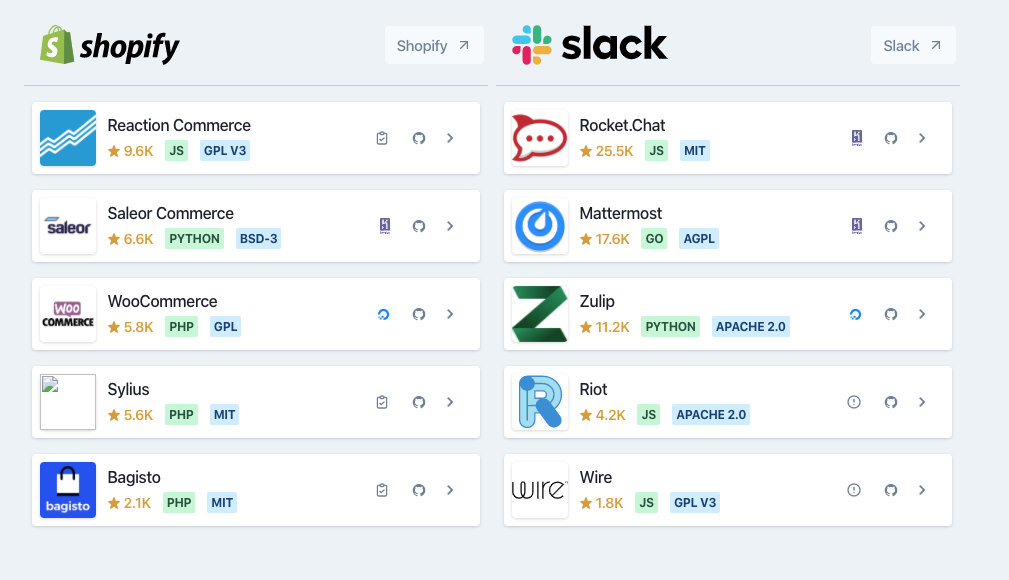The width and height of the screenshot is (1009, 580).
Task: Click the PYTHON tag on Zulip
Action: [670, 327]
